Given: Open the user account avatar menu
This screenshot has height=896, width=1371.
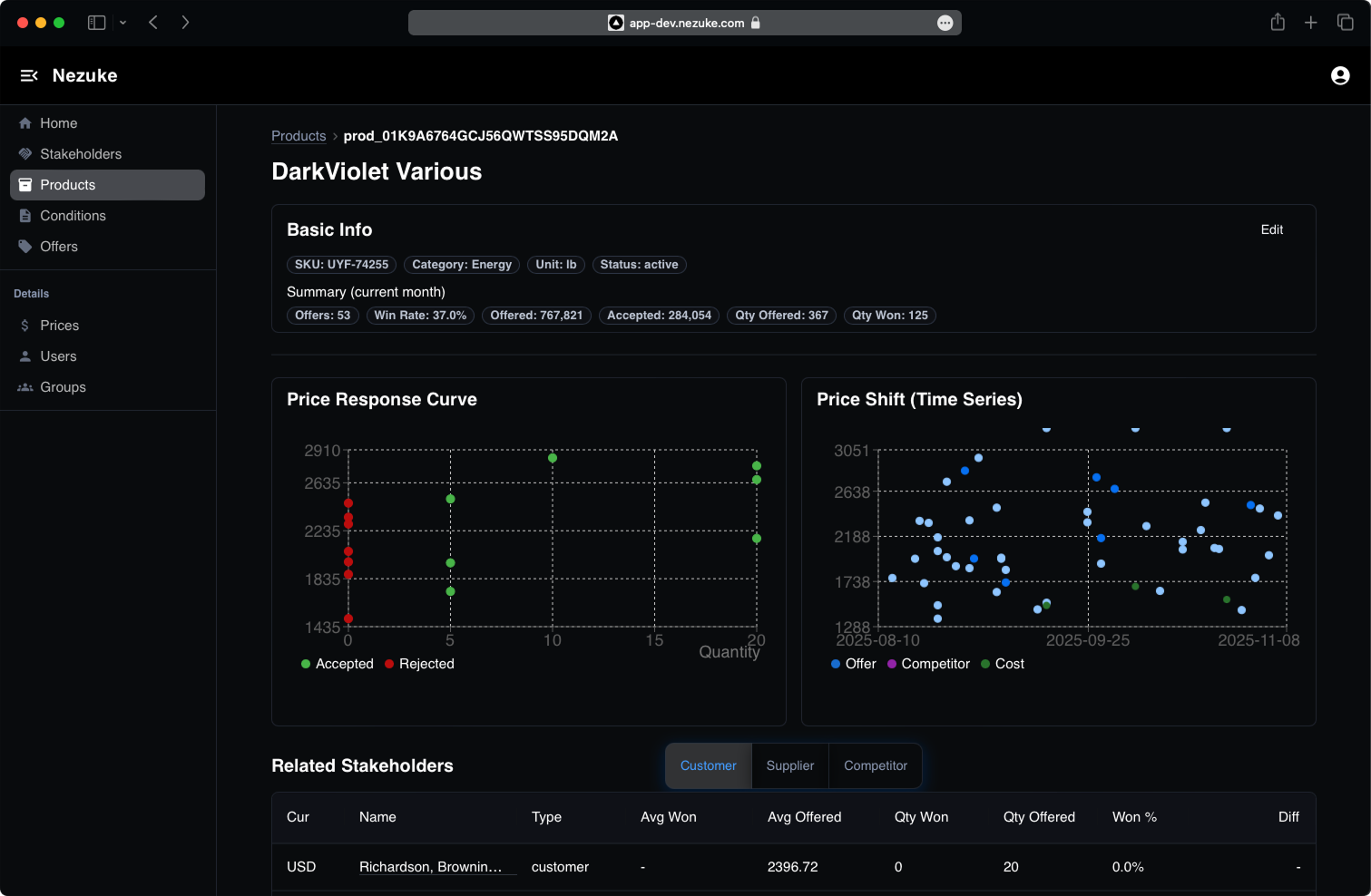Looking at the screenshot, I should (x=1340, y=75).
